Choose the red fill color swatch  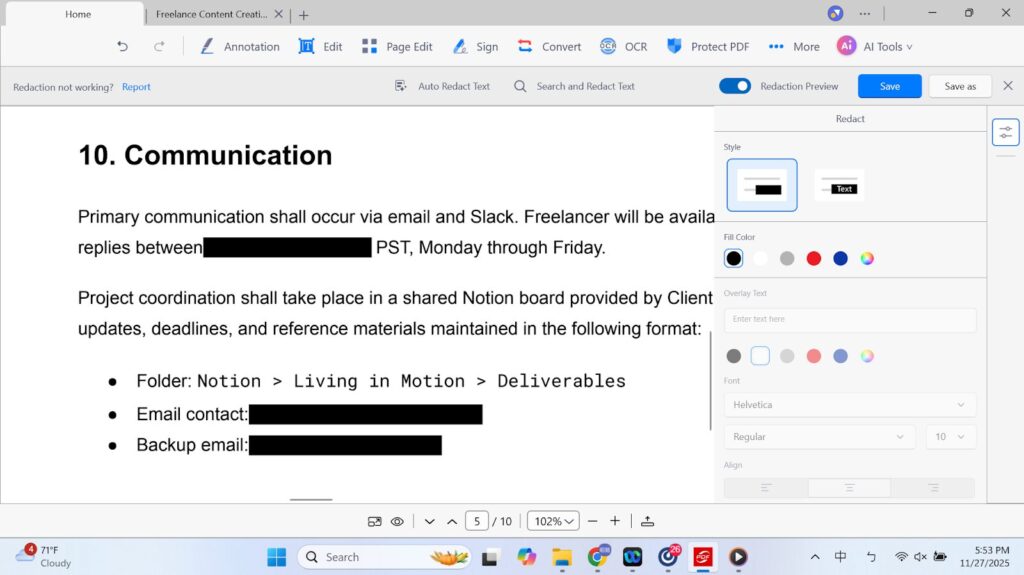pos(814,258)
